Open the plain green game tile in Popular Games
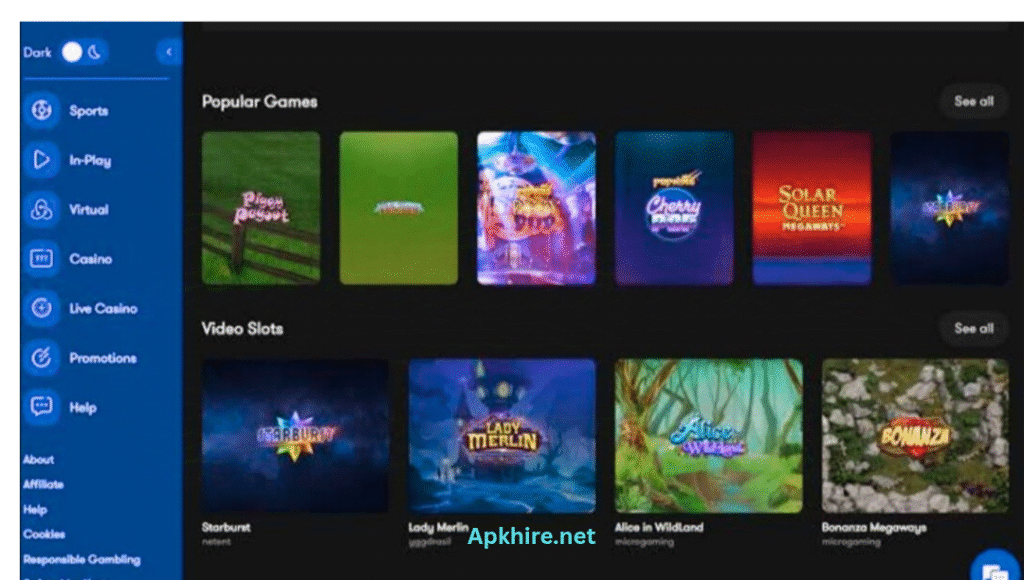 [x=399, y=208]
